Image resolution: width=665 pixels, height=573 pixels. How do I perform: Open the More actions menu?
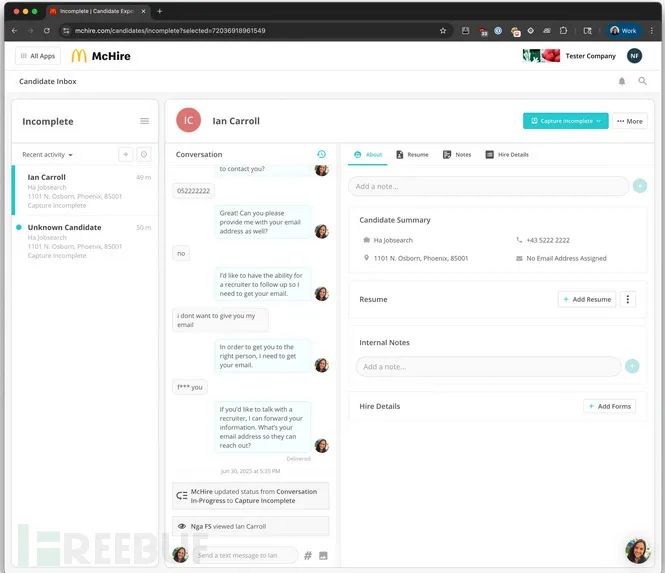[x=630, y=121]
